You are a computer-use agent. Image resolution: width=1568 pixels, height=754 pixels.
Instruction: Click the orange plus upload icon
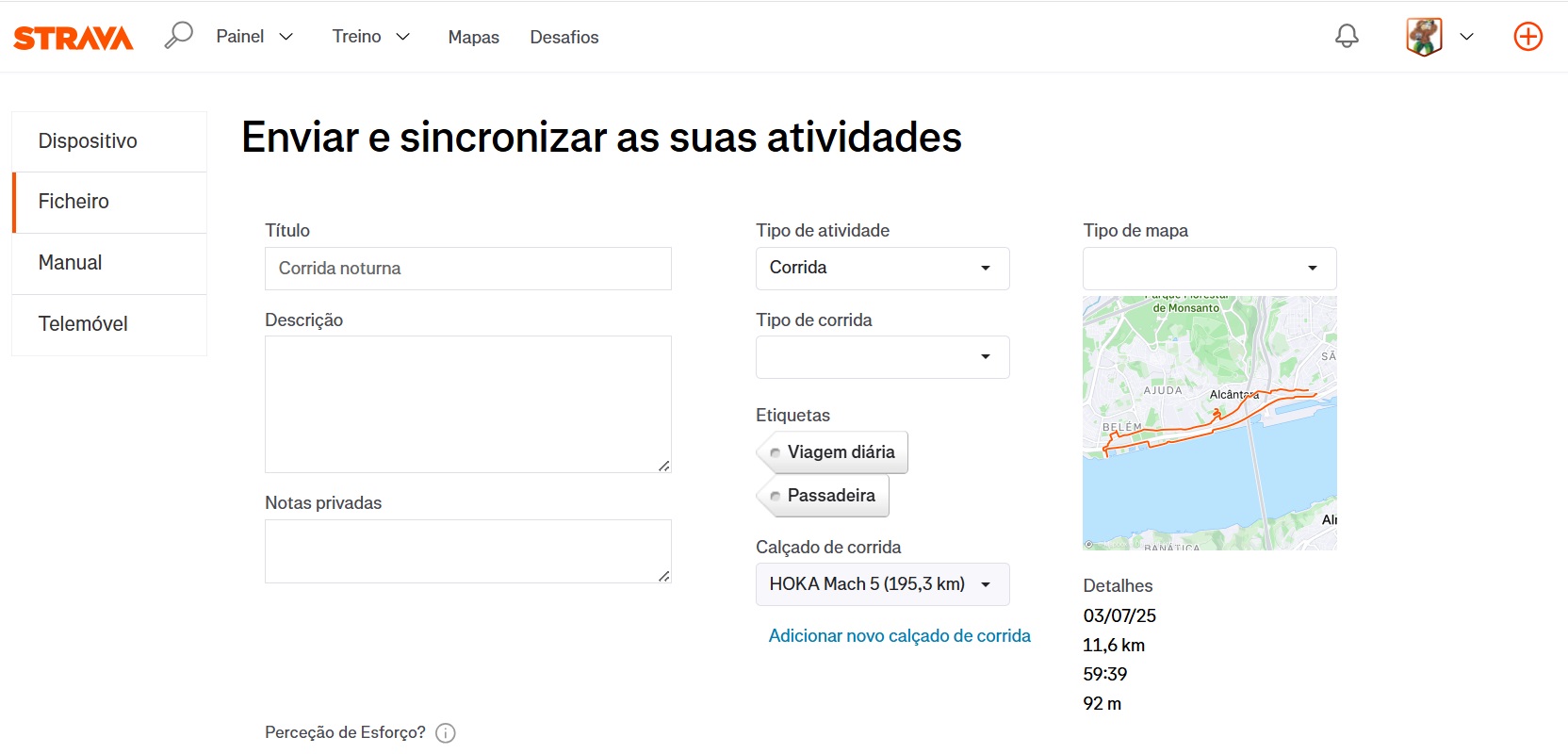tap(1527, 37)
